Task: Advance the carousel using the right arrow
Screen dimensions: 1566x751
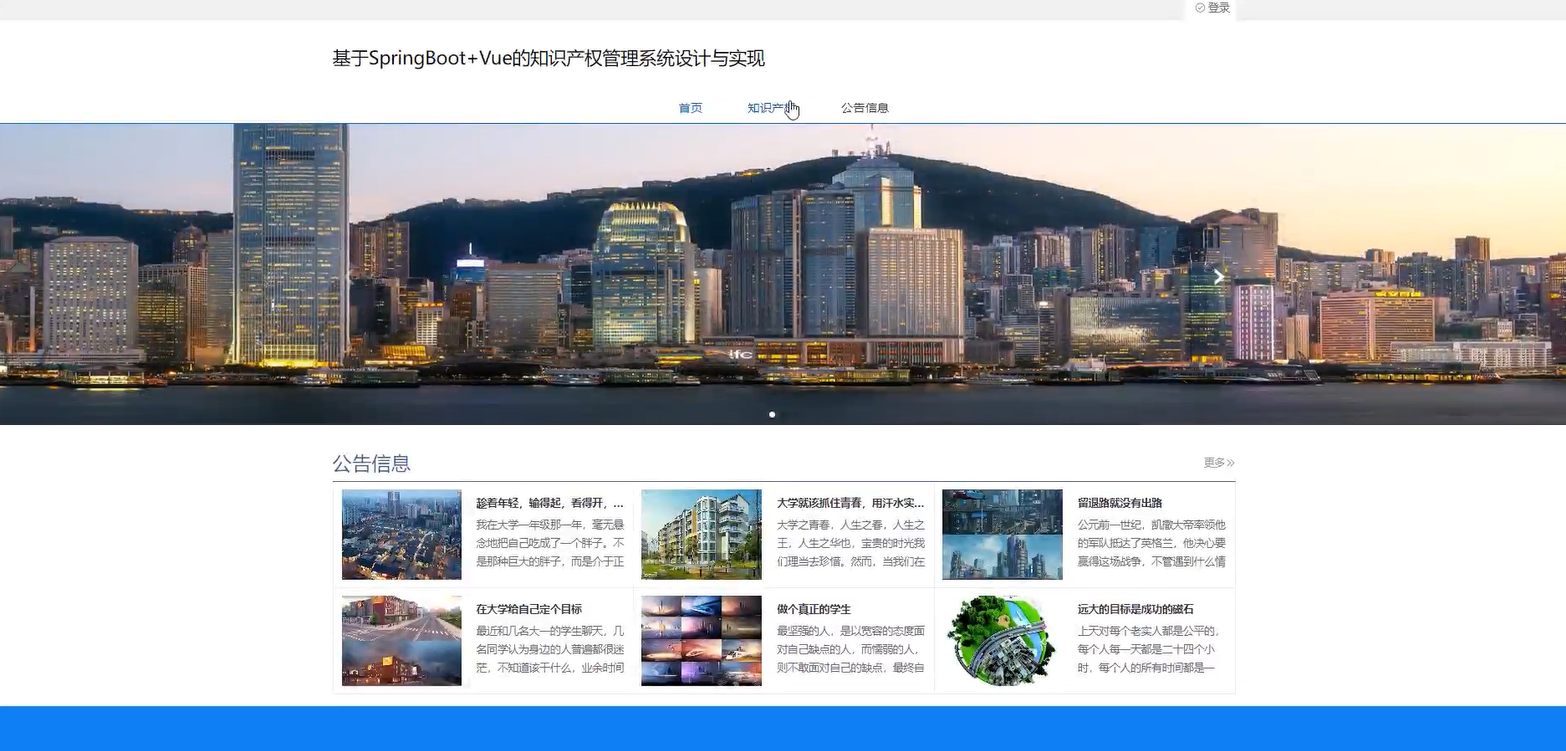Action: click(x=1216, y=276)
